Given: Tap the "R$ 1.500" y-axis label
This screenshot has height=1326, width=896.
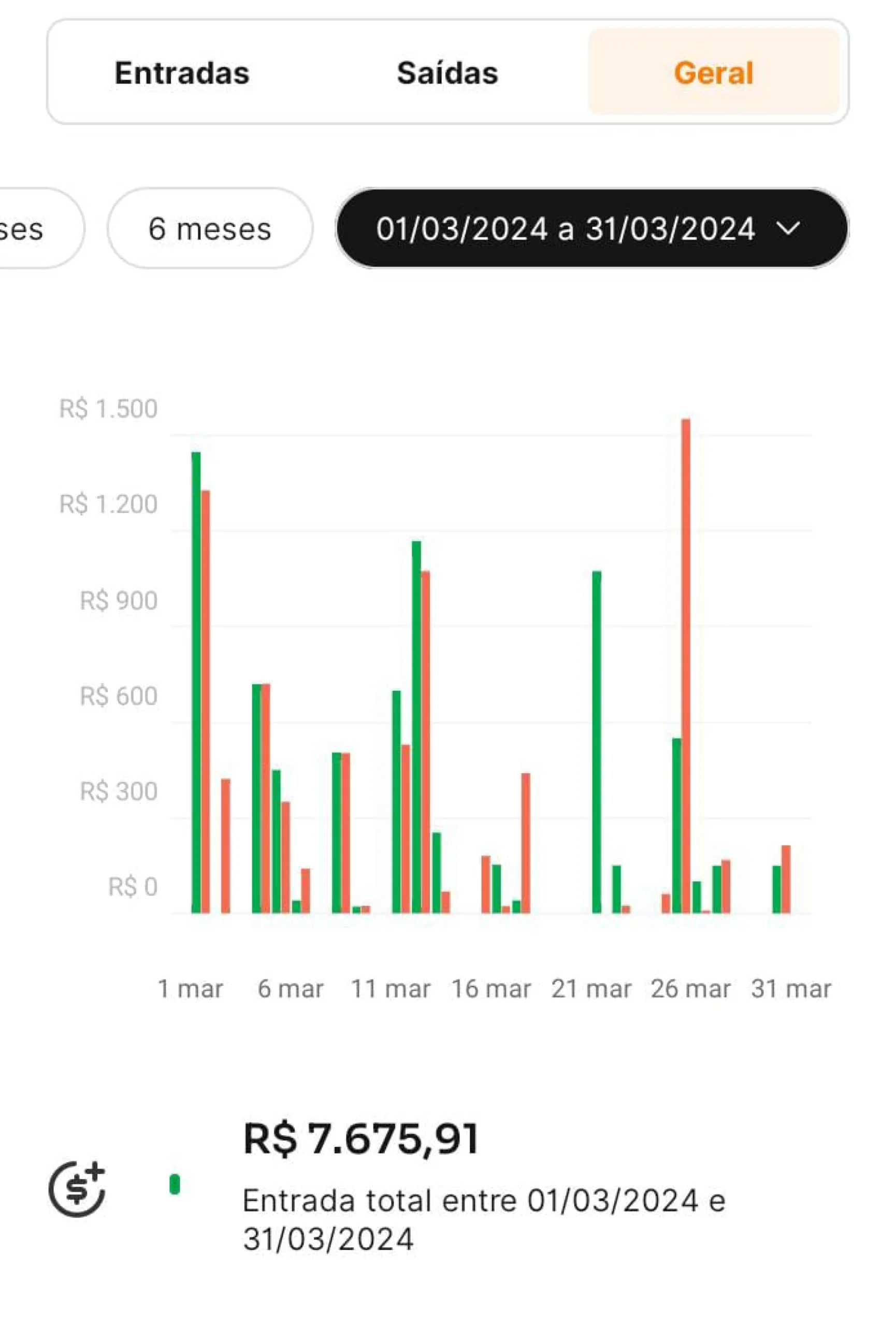Looking at the screenshot, I should [x=108, y=409].
